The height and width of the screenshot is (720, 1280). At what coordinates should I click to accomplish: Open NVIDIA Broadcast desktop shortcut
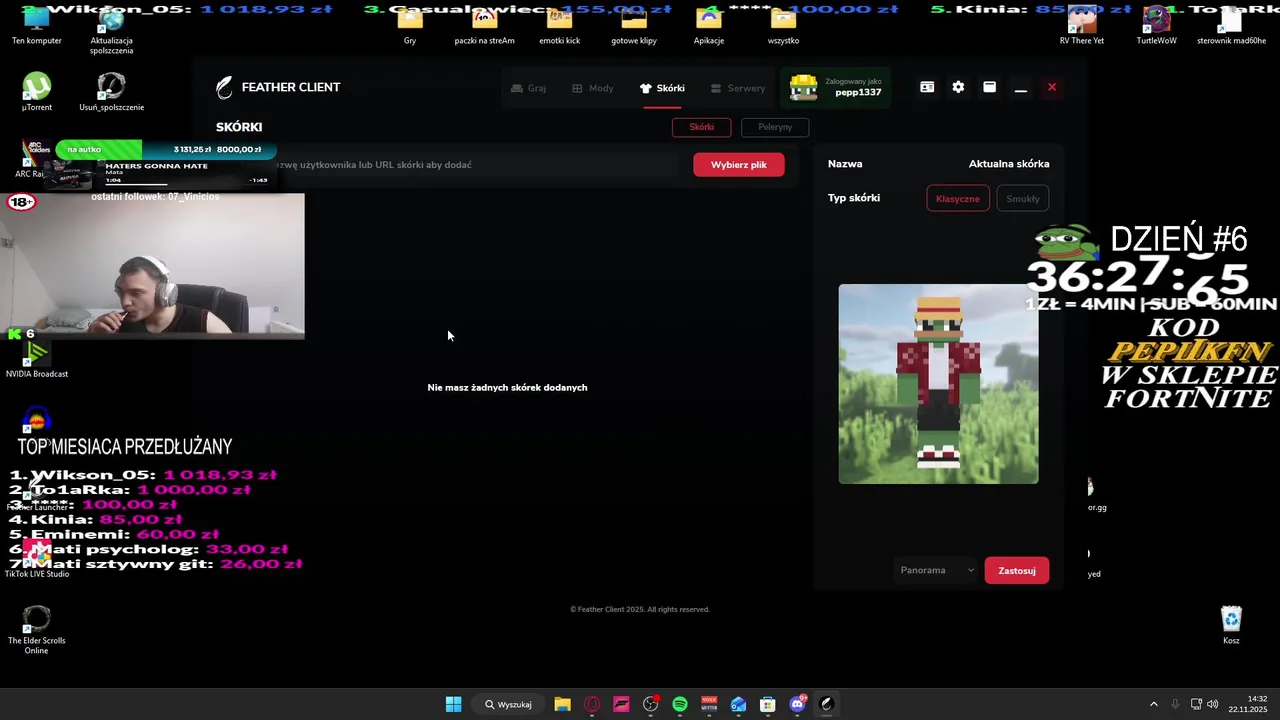pos(37,360)
